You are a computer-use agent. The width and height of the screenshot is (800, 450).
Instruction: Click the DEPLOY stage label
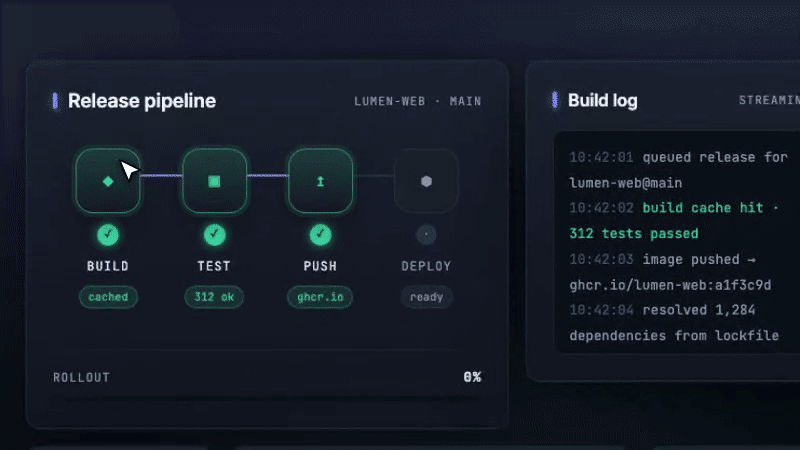click(x=427, y=266)
